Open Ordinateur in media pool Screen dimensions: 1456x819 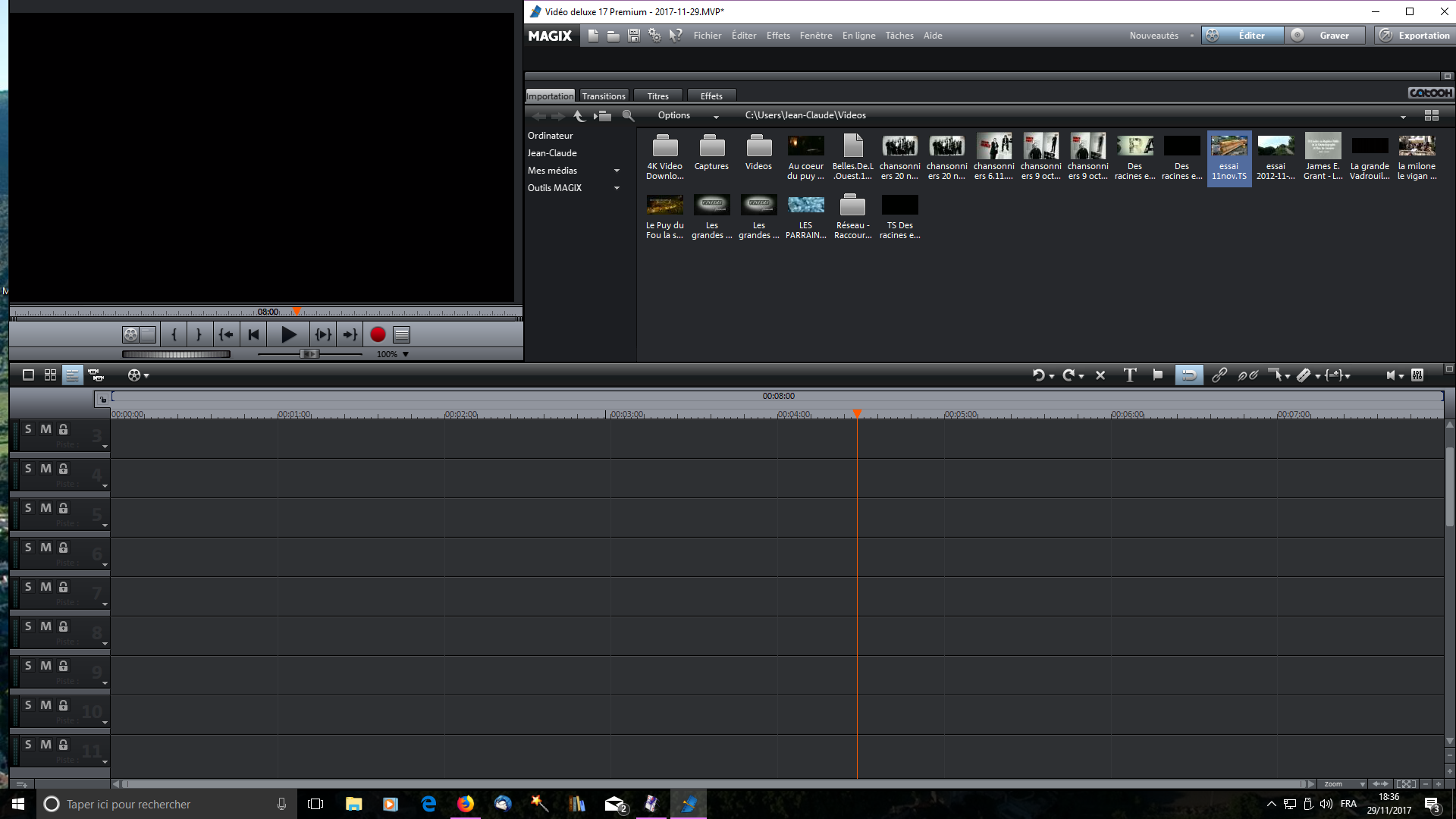pos(550,136)
